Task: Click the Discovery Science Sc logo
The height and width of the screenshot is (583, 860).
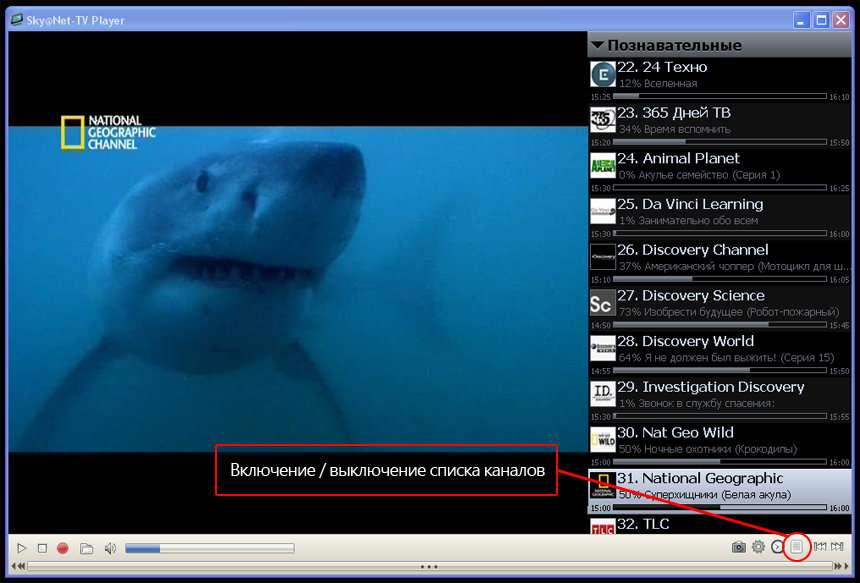Action: coord(603,303)
